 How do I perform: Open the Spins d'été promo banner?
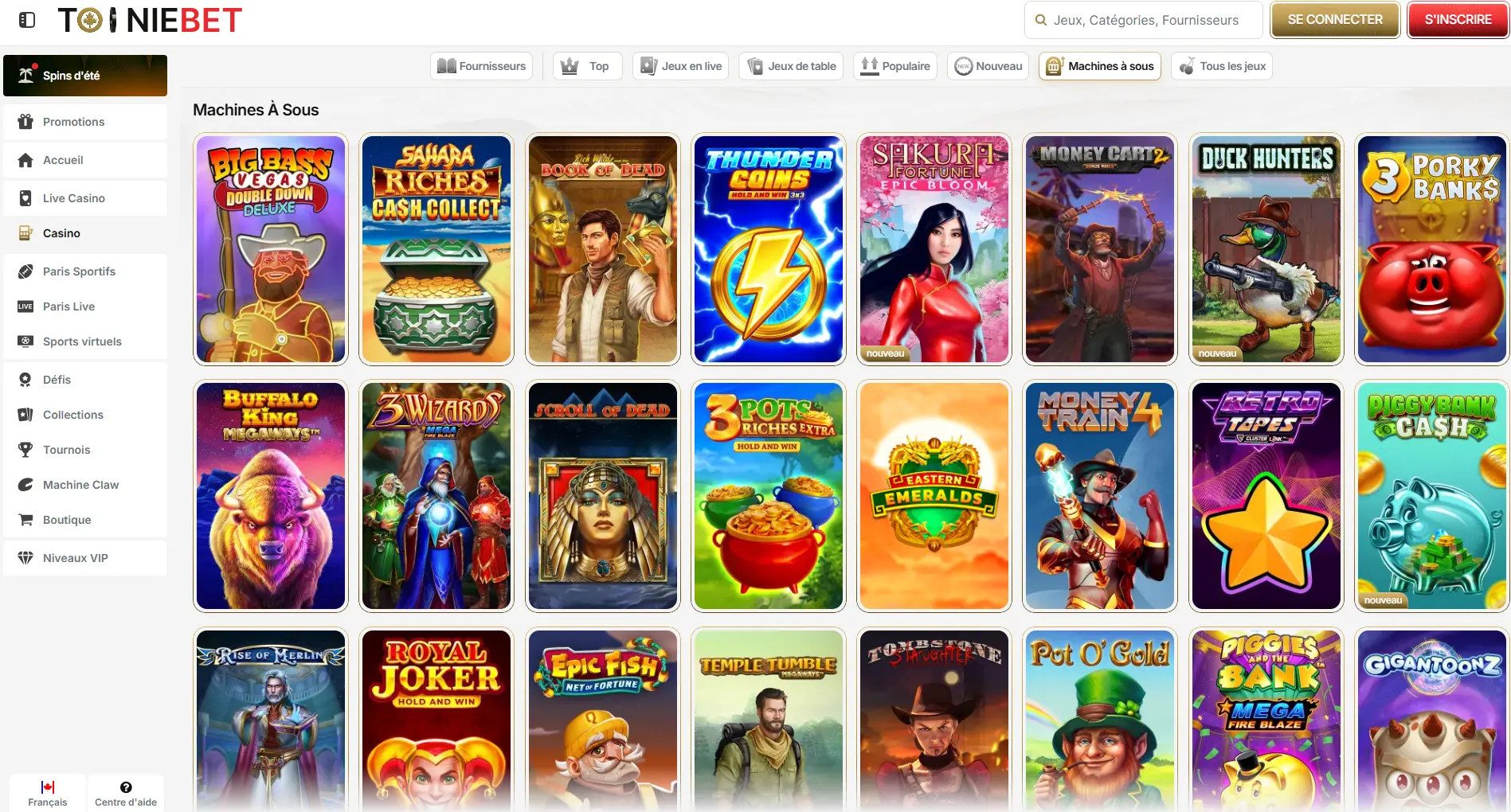click(85, 76)
